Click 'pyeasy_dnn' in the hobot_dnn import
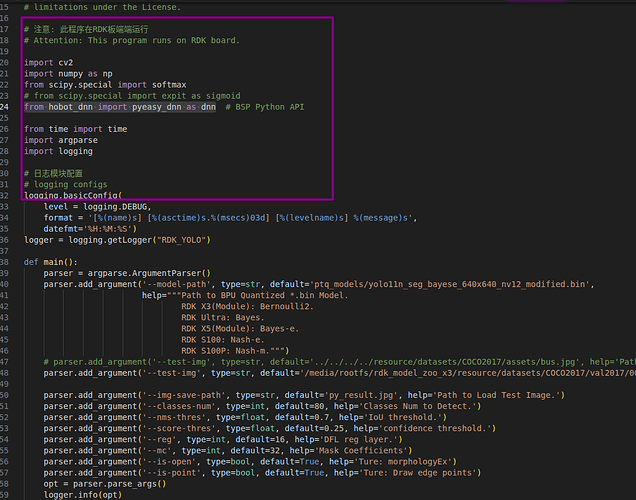Image resolution: width=636 pixels, height=500 pixels. tap(157, 107)
